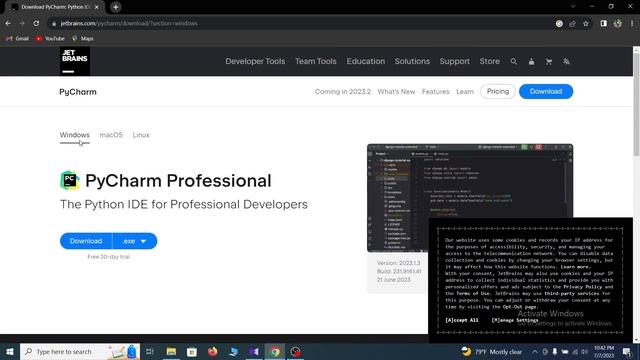This screenshot has width=640, height=360.
Task: Open the Gmail bookmark
Action: [17, 38]
